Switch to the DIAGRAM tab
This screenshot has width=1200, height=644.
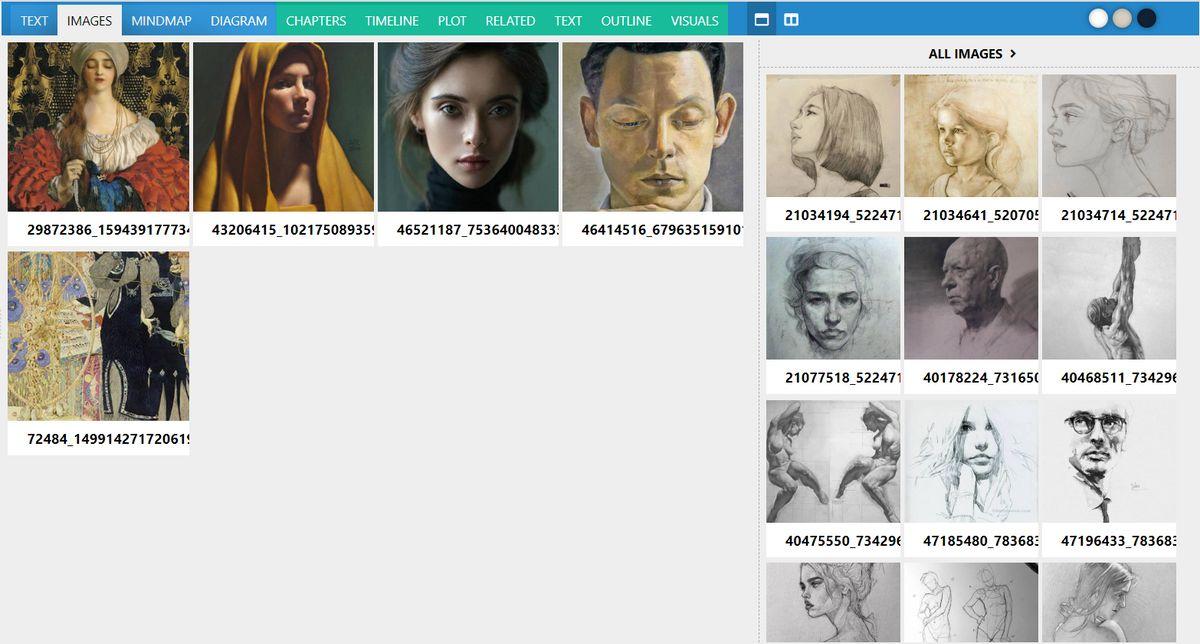[239, 20]
